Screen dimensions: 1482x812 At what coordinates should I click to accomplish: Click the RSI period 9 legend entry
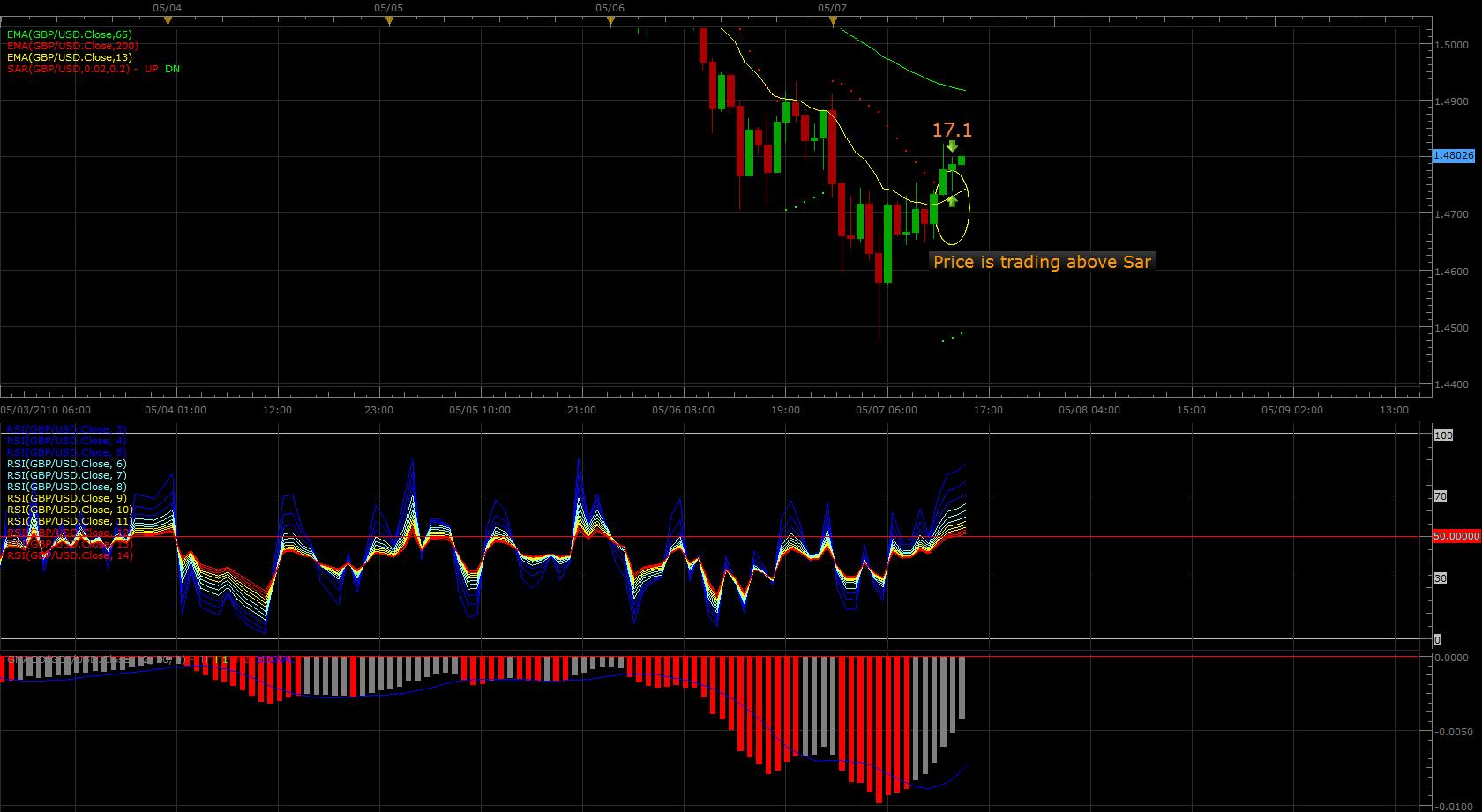67,498
